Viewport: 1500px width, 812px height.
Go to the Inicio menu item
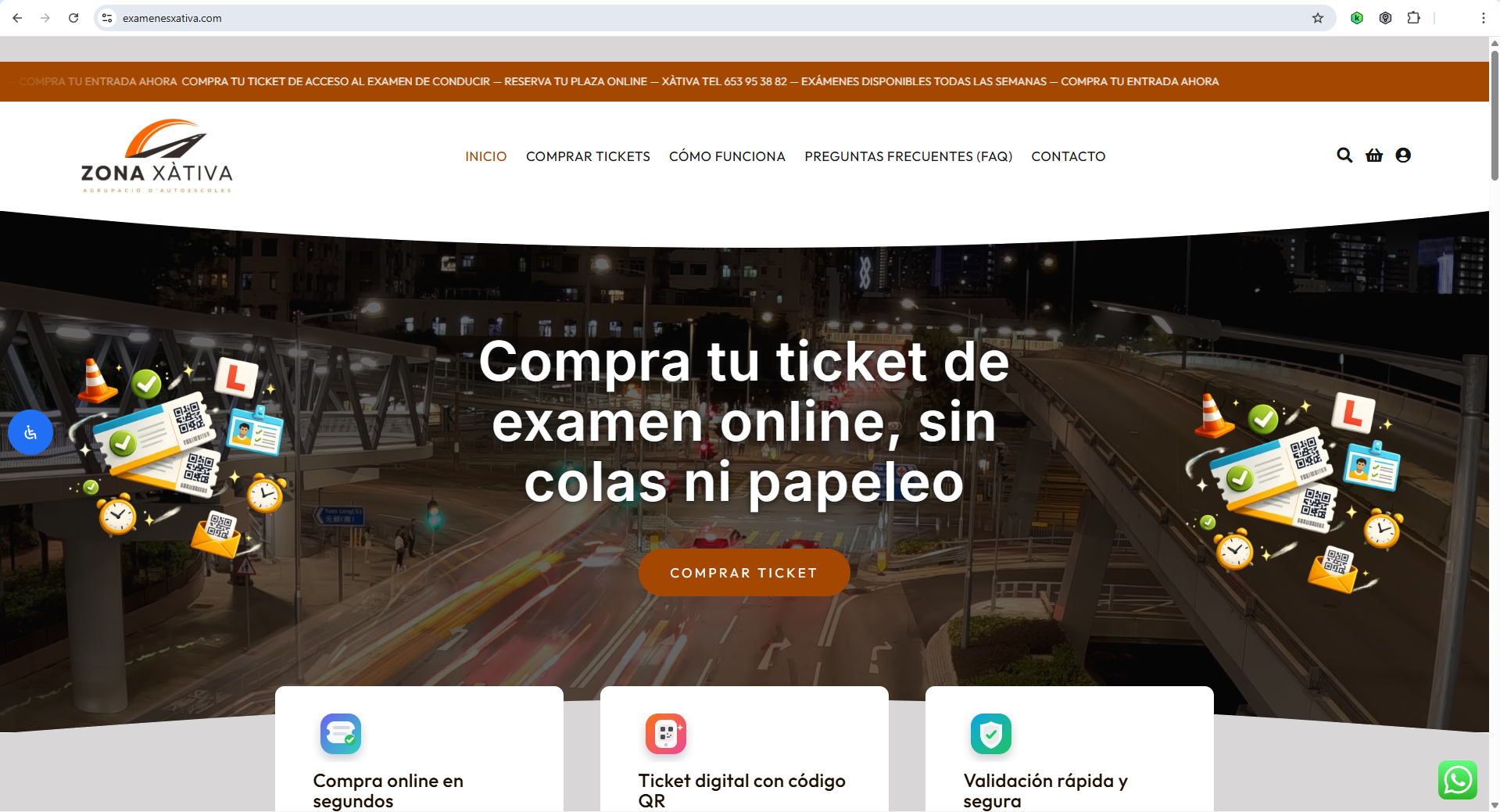tap(485, 156)
